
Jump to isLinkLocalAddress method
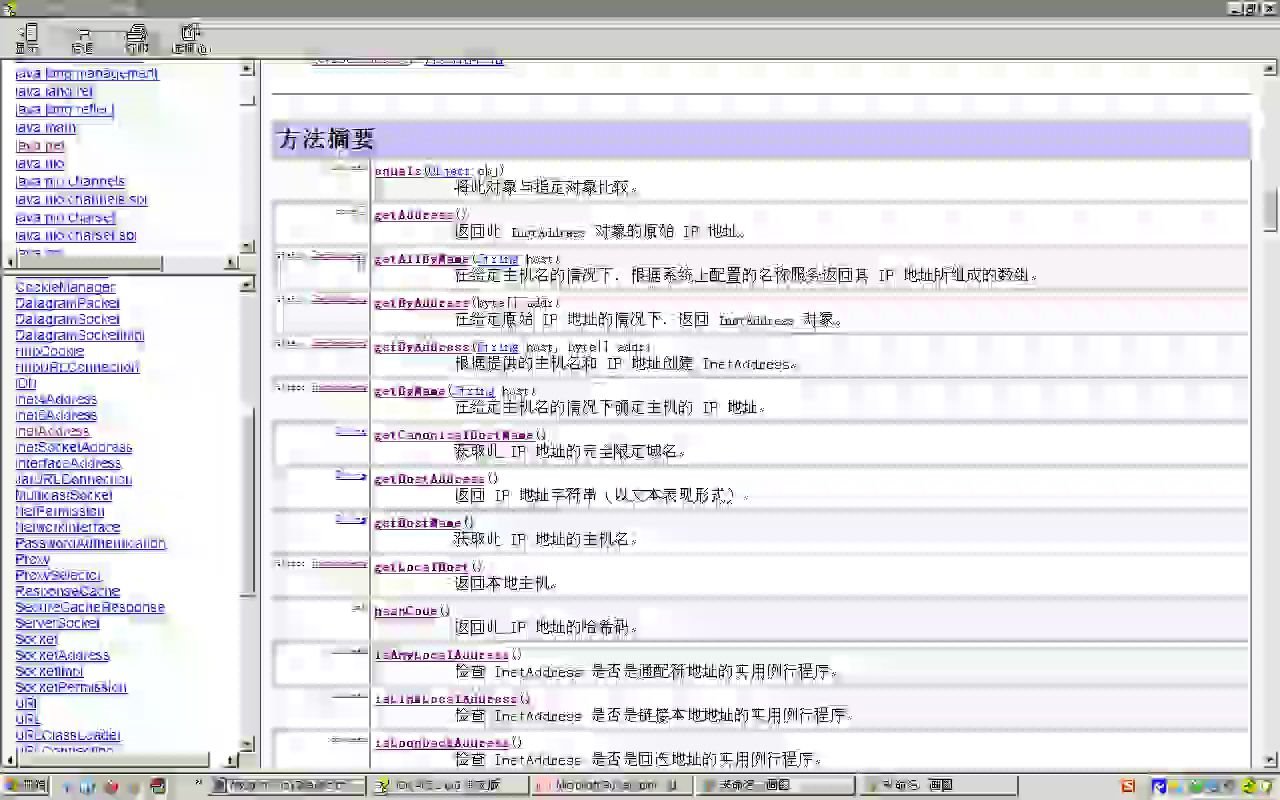[x=446, y=699]
